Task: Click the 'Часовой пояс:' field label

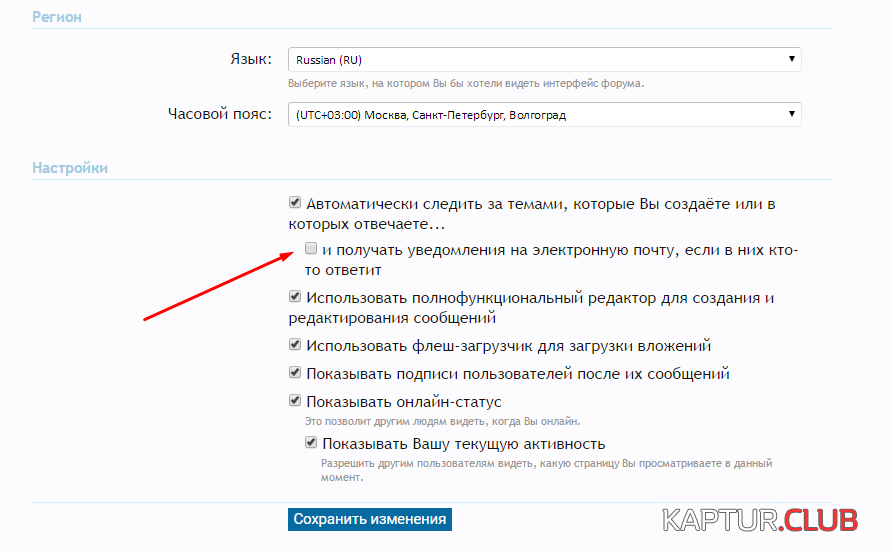Action: click(219, 114)
